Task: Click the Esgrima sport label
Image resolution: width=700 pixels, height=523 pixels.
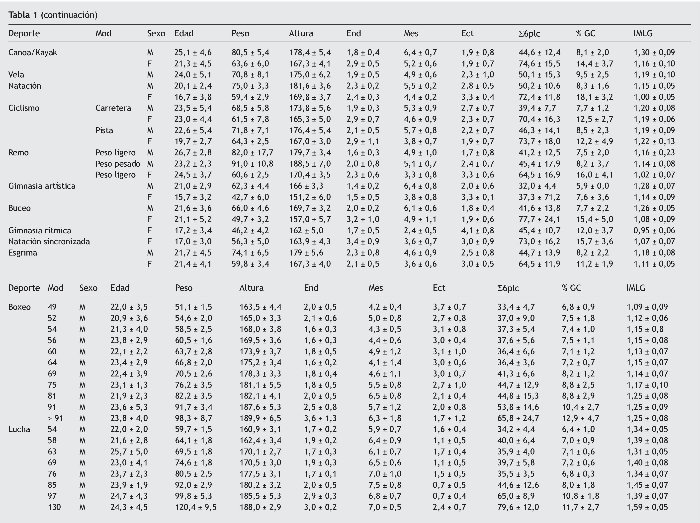Action: 22,254
